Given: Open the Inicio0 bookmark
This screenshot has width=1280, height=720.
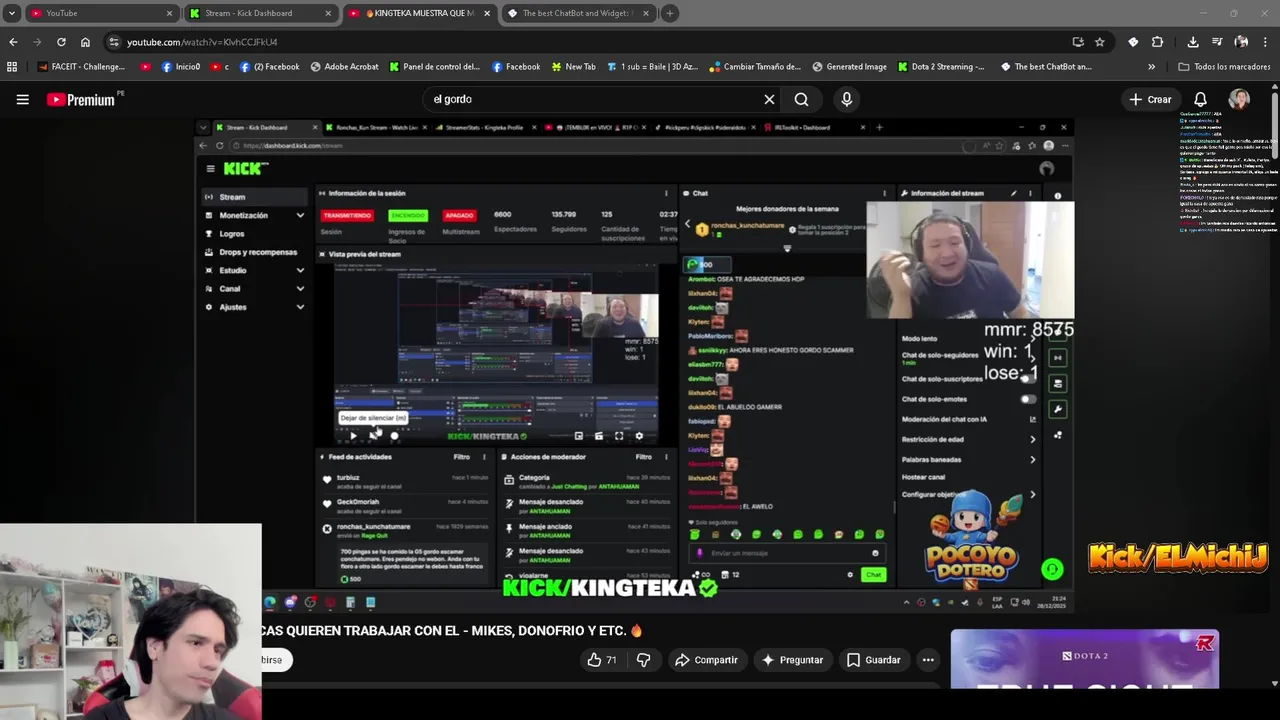Looking at the screenshot, I should 181,67.
